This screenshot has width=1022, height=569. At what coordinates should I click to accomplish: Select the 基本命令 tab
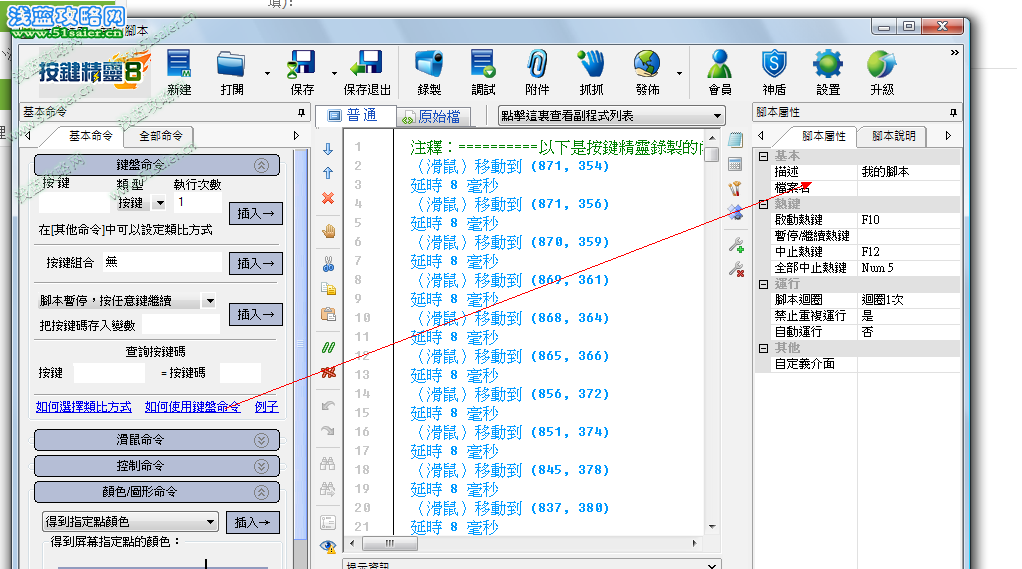pyautogui.click(x=91, y=136)
